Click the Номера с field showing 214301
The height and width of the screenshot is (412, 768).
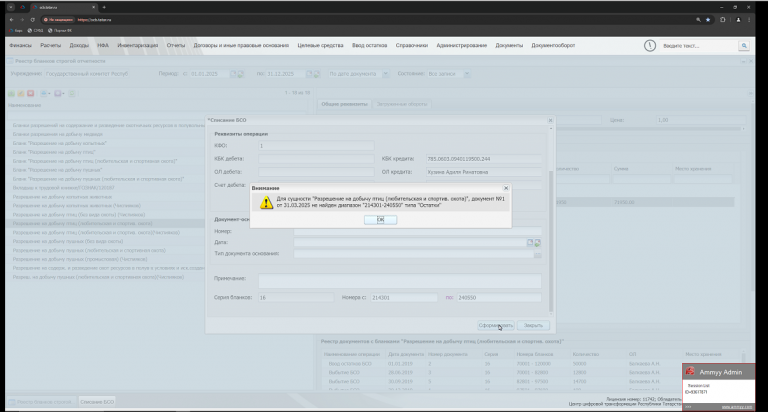point(404,297)
